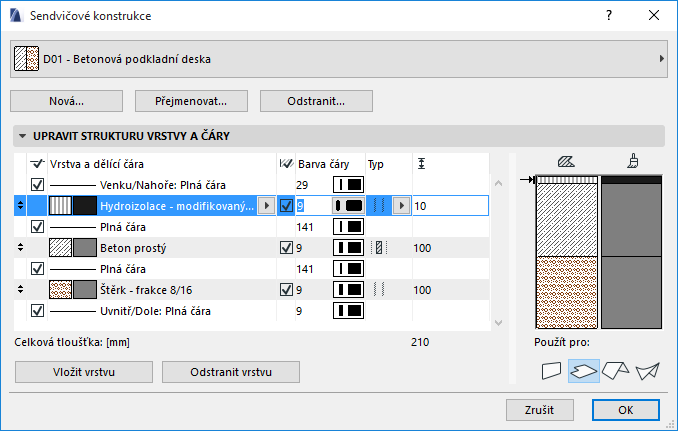Click the Hydroizolace layer type icon
678x431 pixels.
click(x=379, y=206)
